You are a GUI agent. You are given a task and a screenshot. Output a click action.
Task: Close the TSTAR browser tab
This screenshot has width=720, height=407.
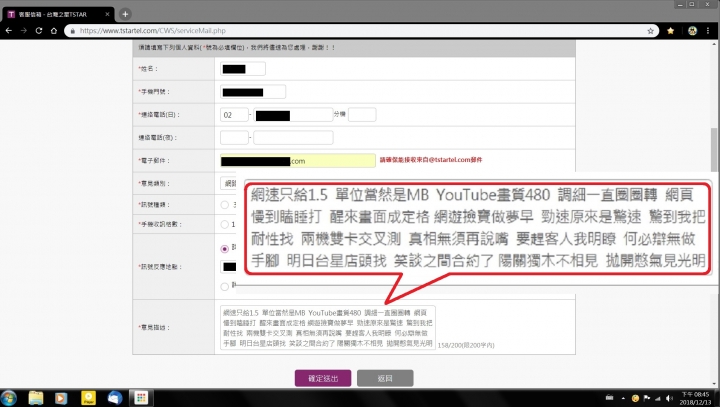click(107, 14)
